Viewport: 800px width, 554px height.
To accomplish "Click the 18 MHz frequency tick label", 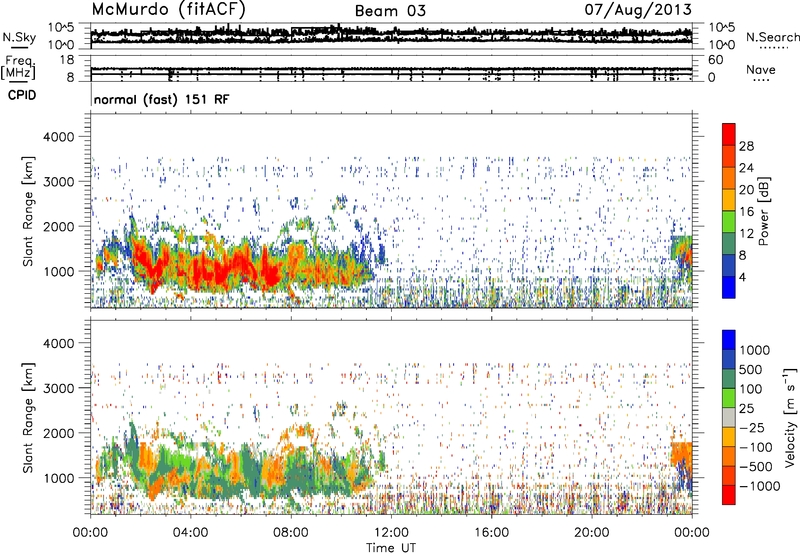I will click(67, 60).
